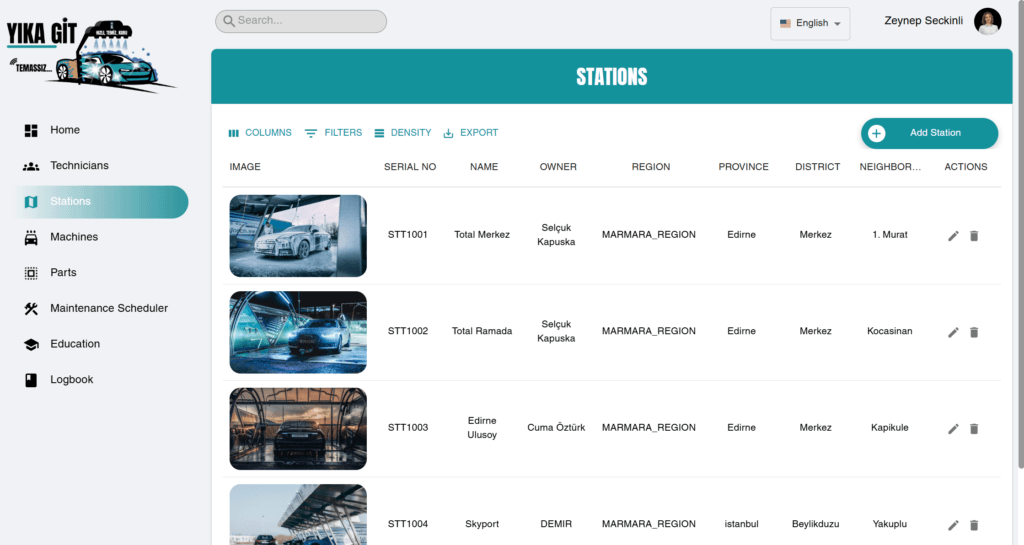
Task: Open the Home menu item
Action: [x=101, y=131]
